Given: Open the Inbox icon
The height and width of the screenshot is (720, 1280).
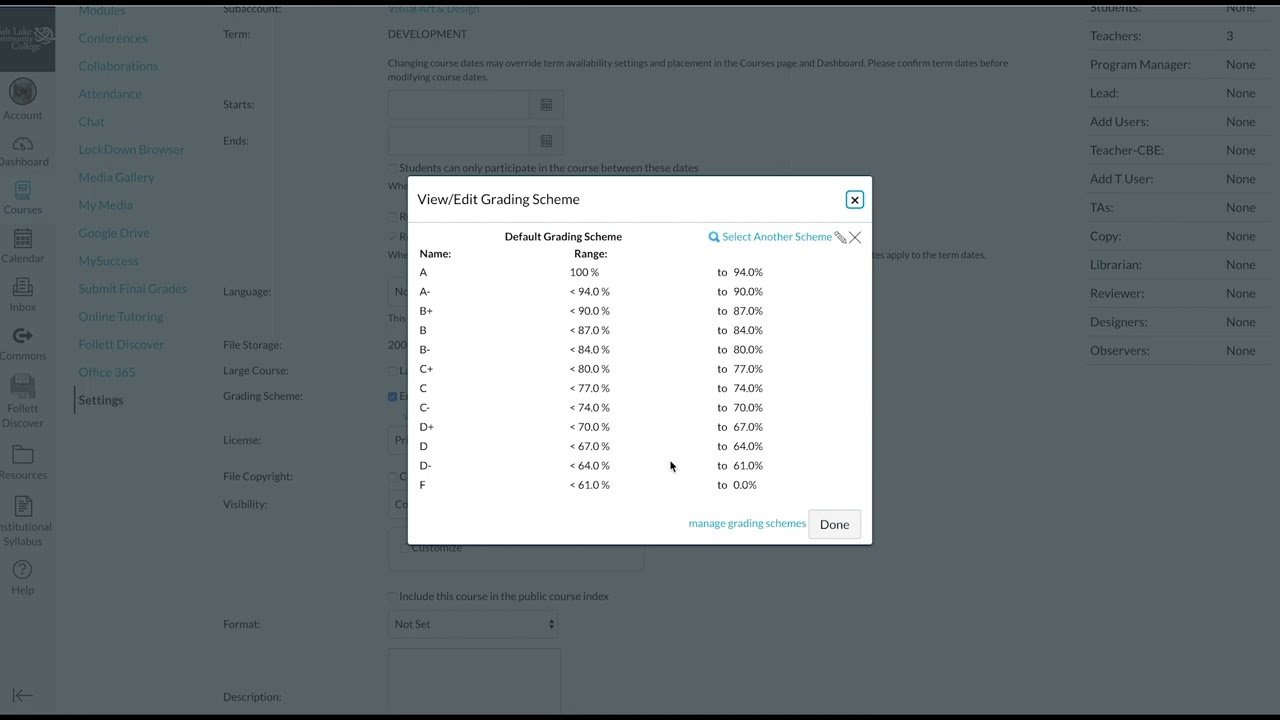Looking at the screenshot, I should coord(22,287).
